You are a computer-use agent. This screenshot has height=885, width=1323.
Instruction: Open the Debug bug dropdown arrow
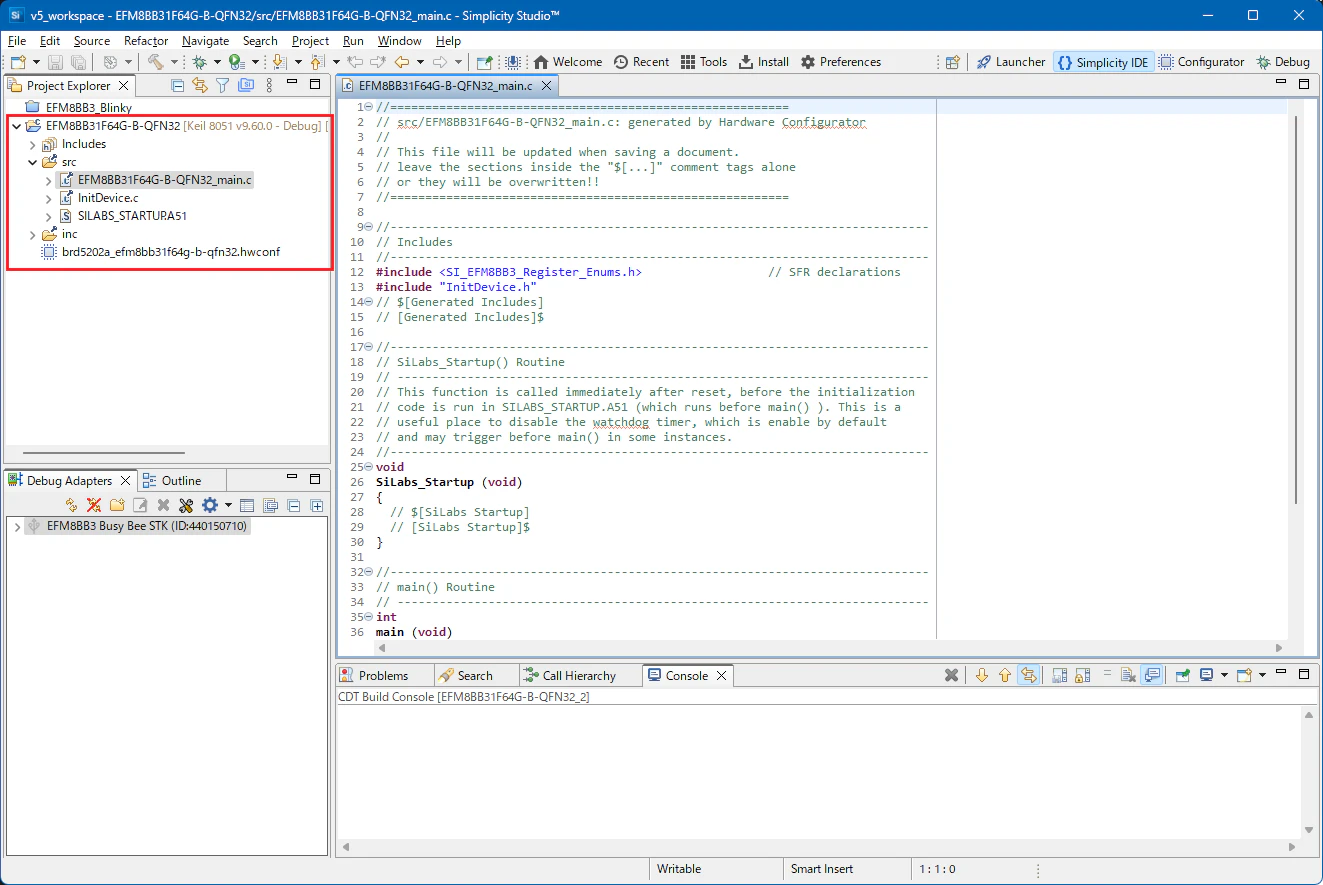point(215,62)
